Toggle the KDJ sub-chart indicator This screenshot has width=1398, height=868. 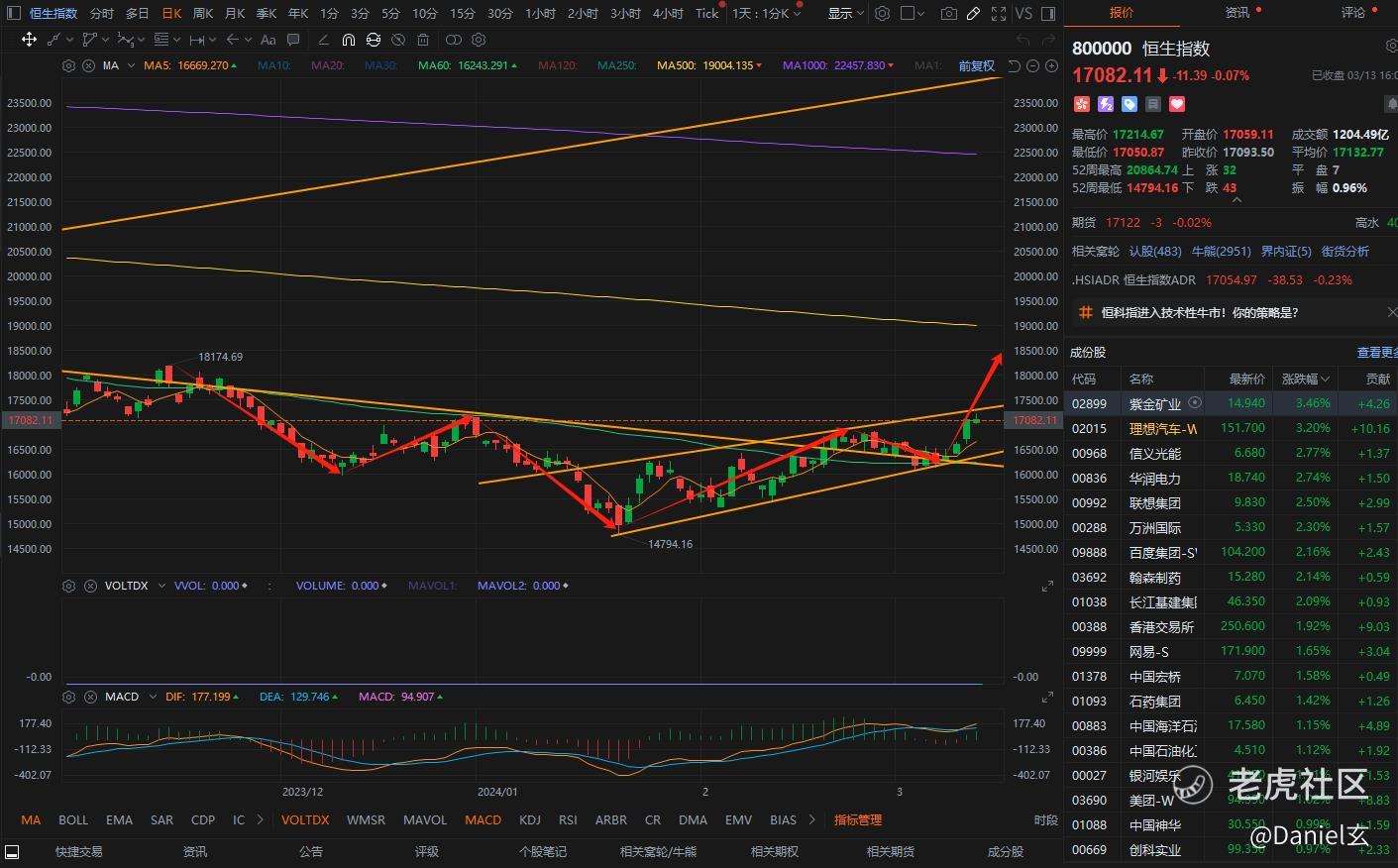pos(530,819)
